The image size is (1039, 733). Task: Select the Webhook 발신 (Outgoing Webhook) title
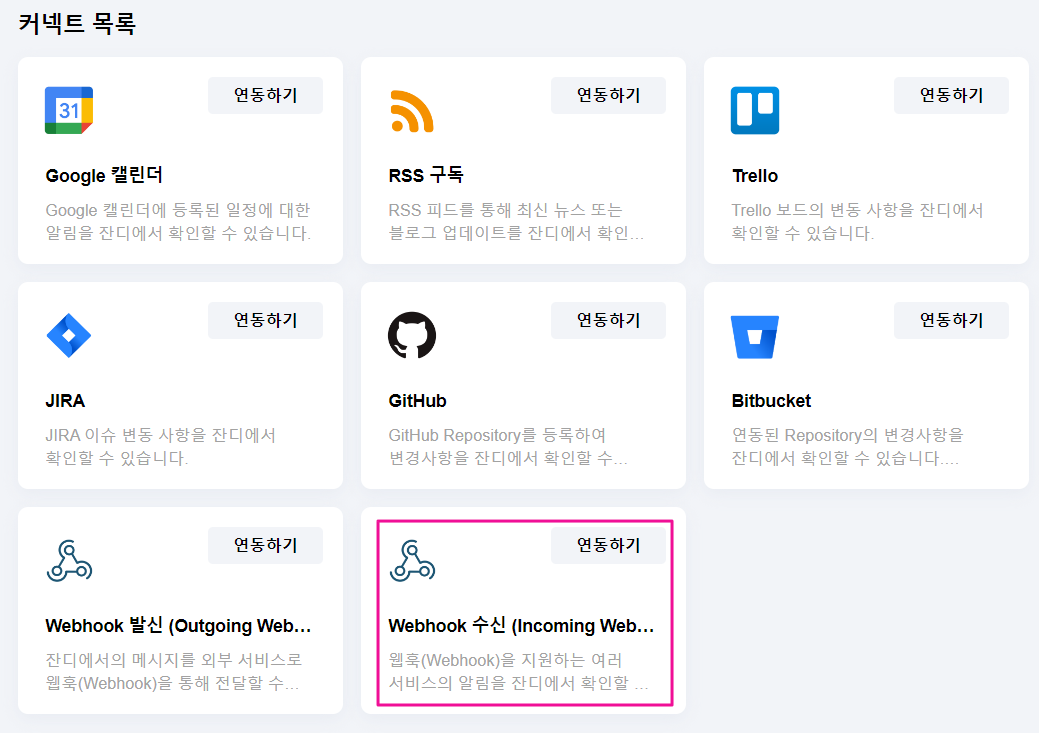pos(178,626)
